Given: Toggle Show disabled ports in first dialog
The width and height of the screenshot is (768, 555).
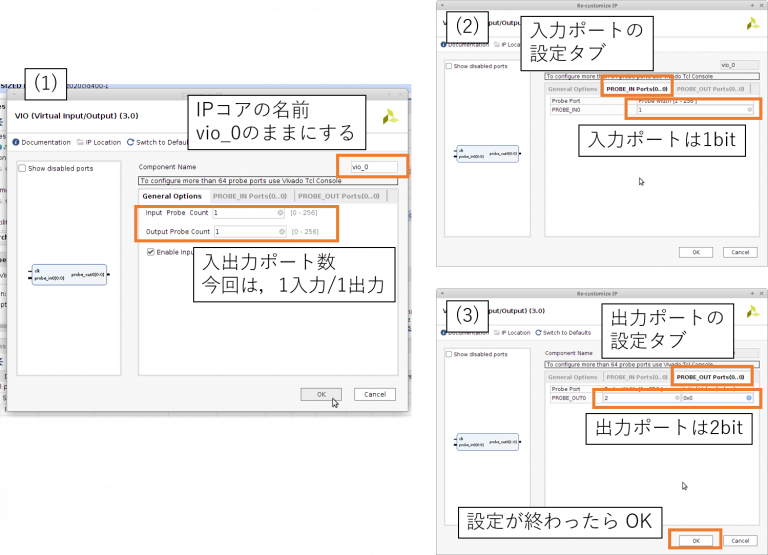Looking at the screenshot, I should click(x=23, y=169).
